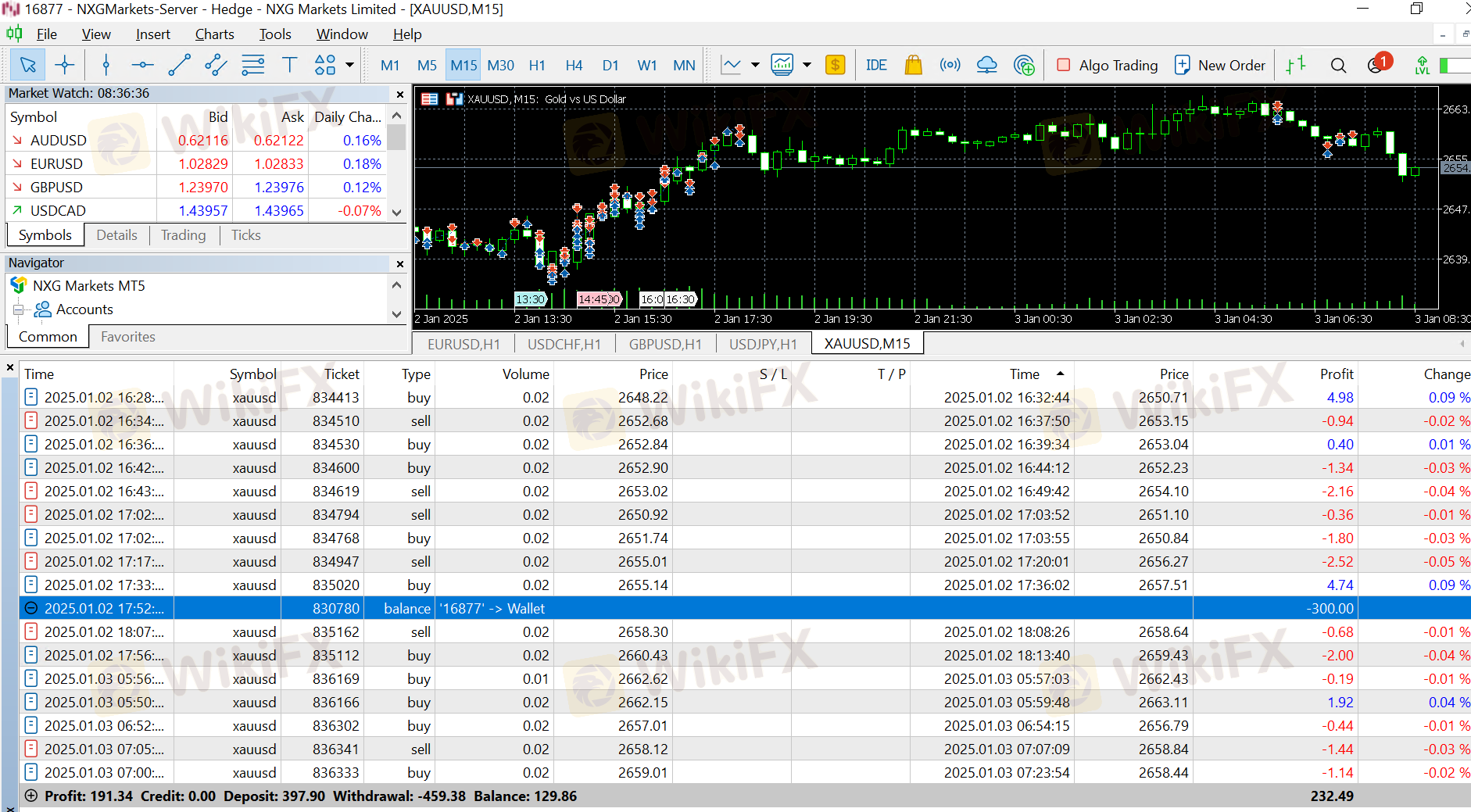Switch timeframe to D1
The width and height of the screenshot is (1471, 812).
[x=610, y=65]
